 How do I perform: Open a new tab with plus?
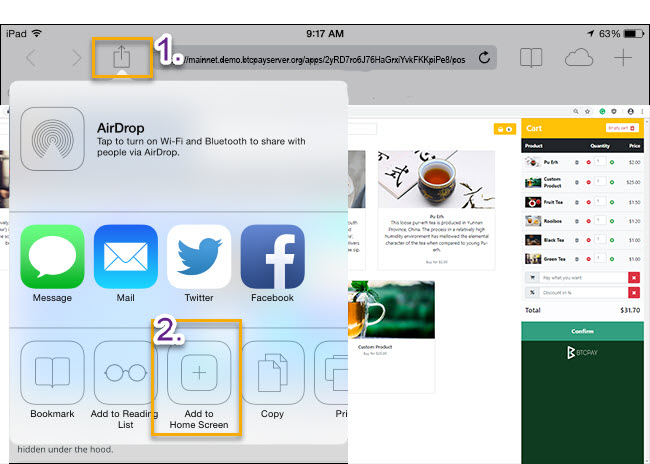(623, 58)
